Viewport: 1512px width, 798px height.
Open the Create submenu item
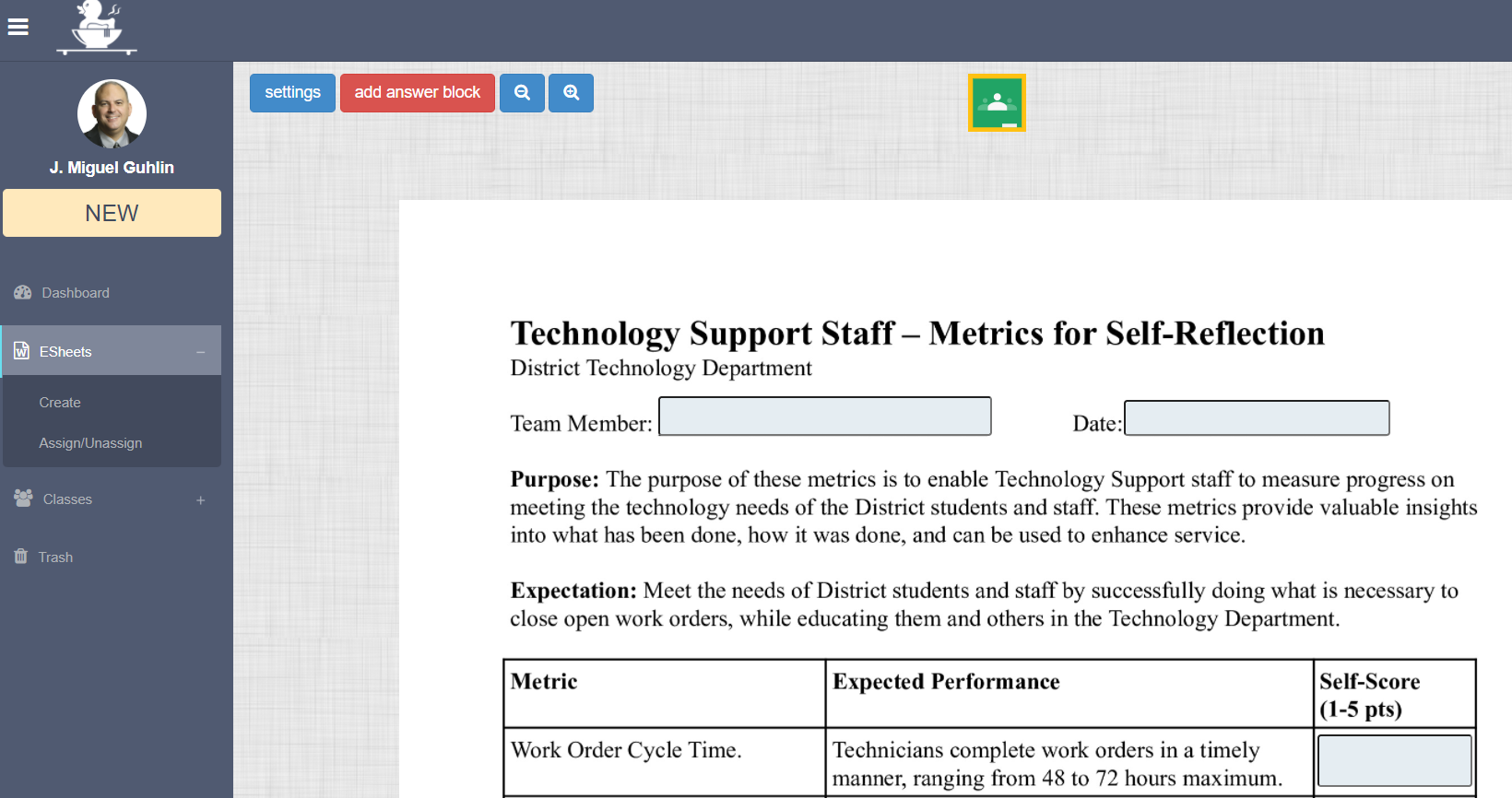60,403
